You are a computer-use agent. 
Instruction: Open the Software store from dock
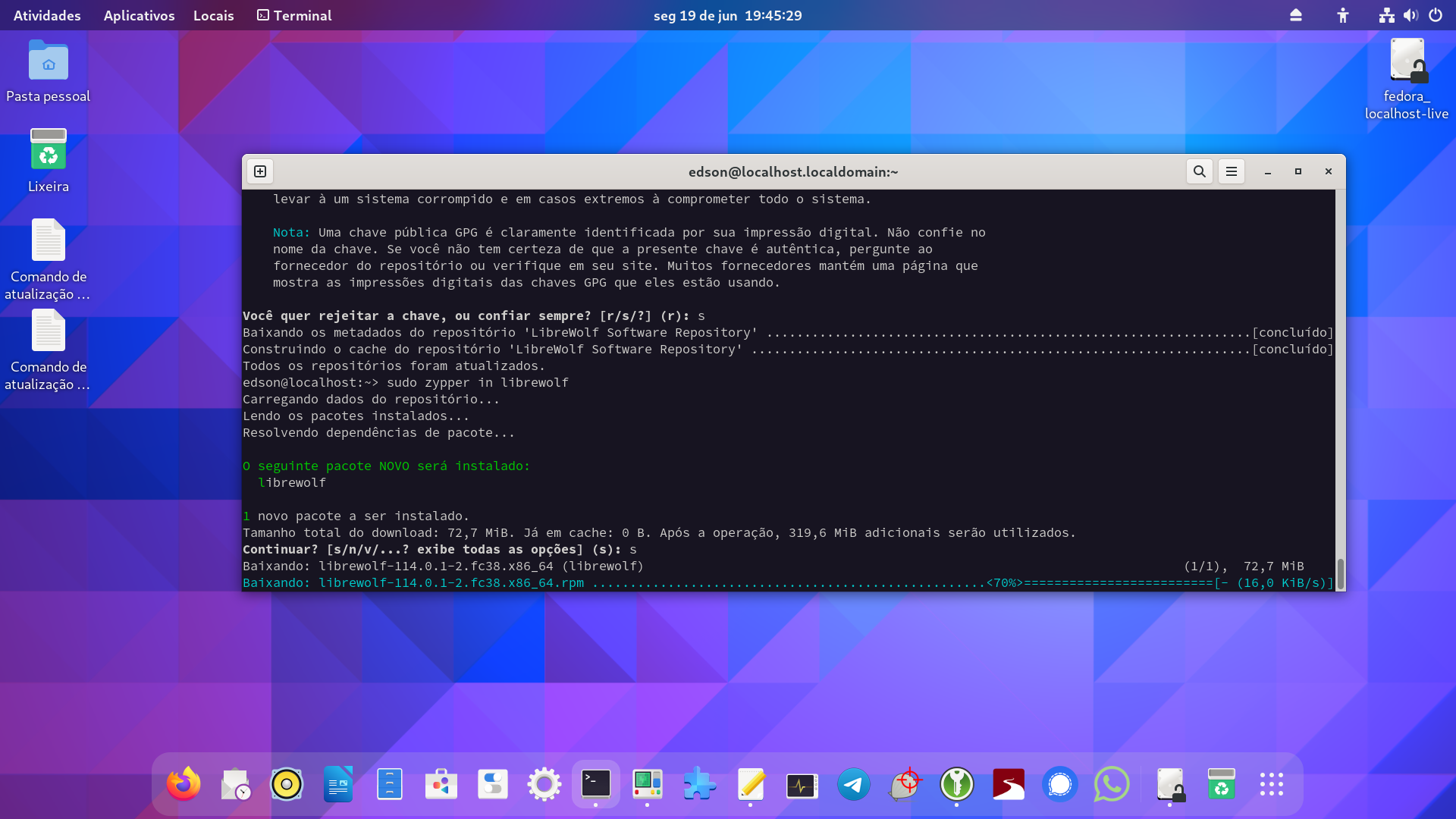(441, 784)
